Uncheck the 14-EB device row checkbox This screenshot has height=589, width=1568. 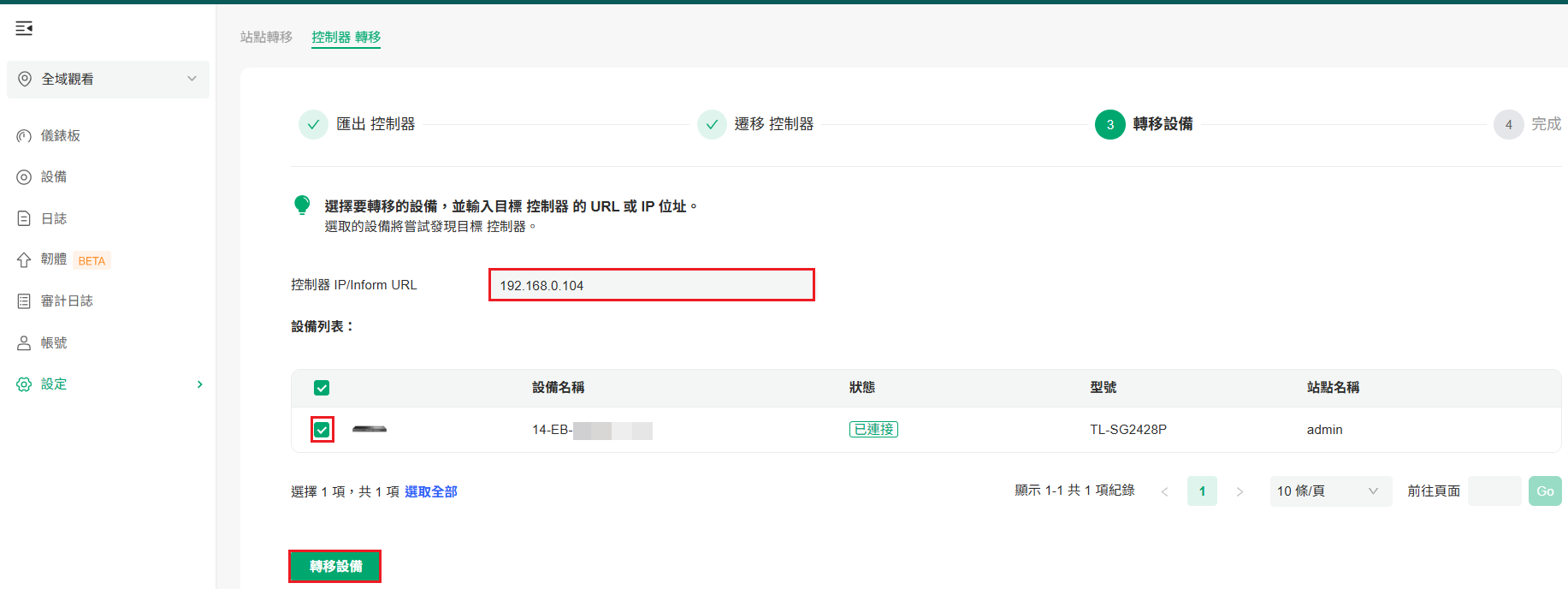click(x=322, y=430)
